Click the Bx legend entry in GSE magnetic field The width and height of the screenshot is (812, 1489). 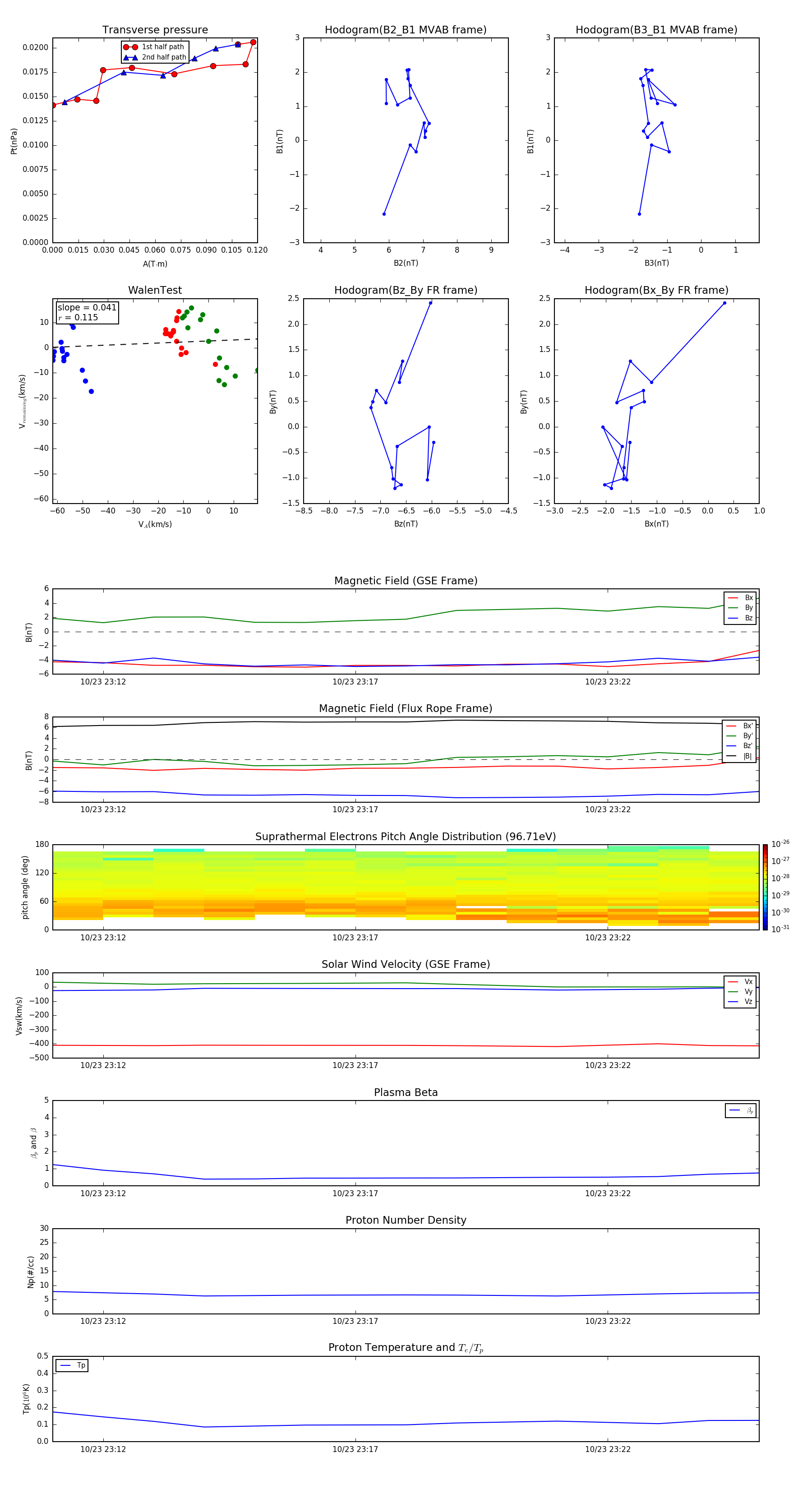click(x=740, y=598)
